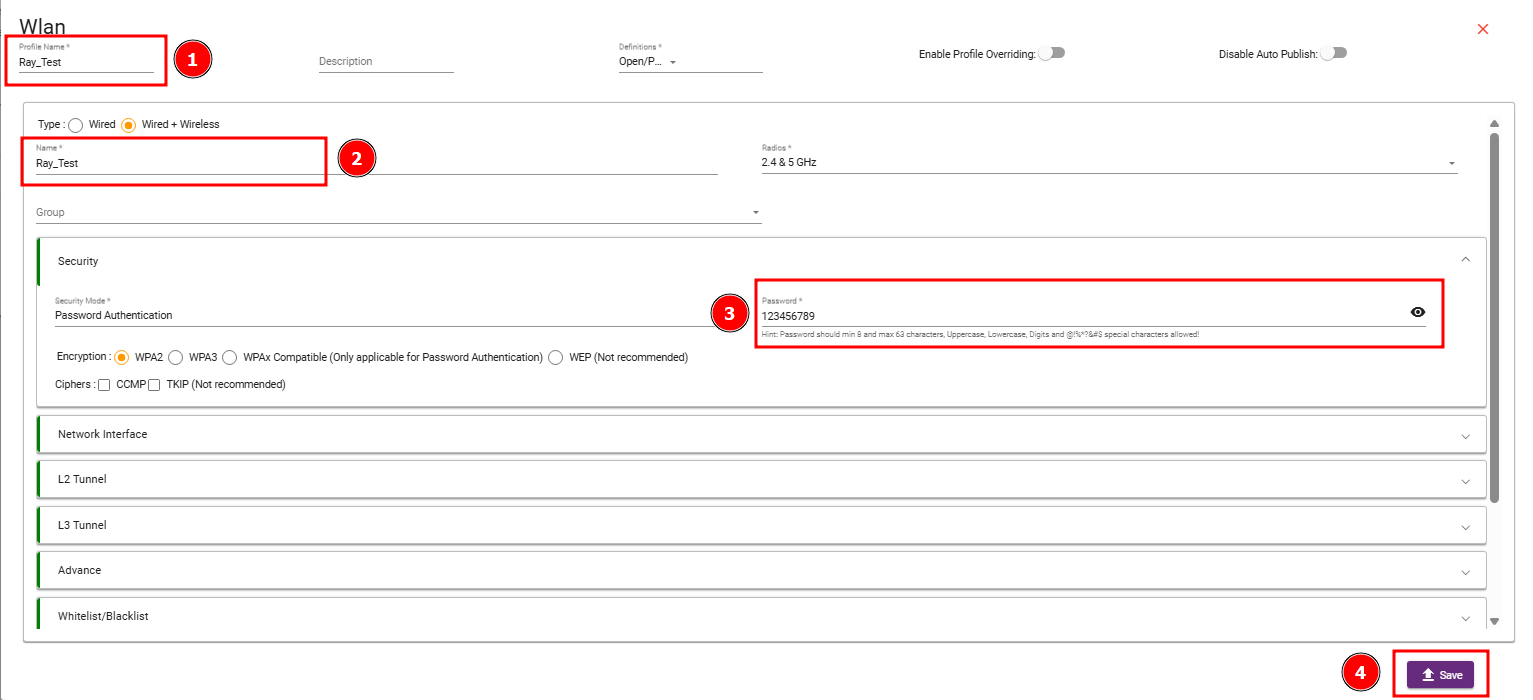The image size is (1533, 700).
Task: Toggle Disable Auto Publish switch
Action: pos(1333,53)
